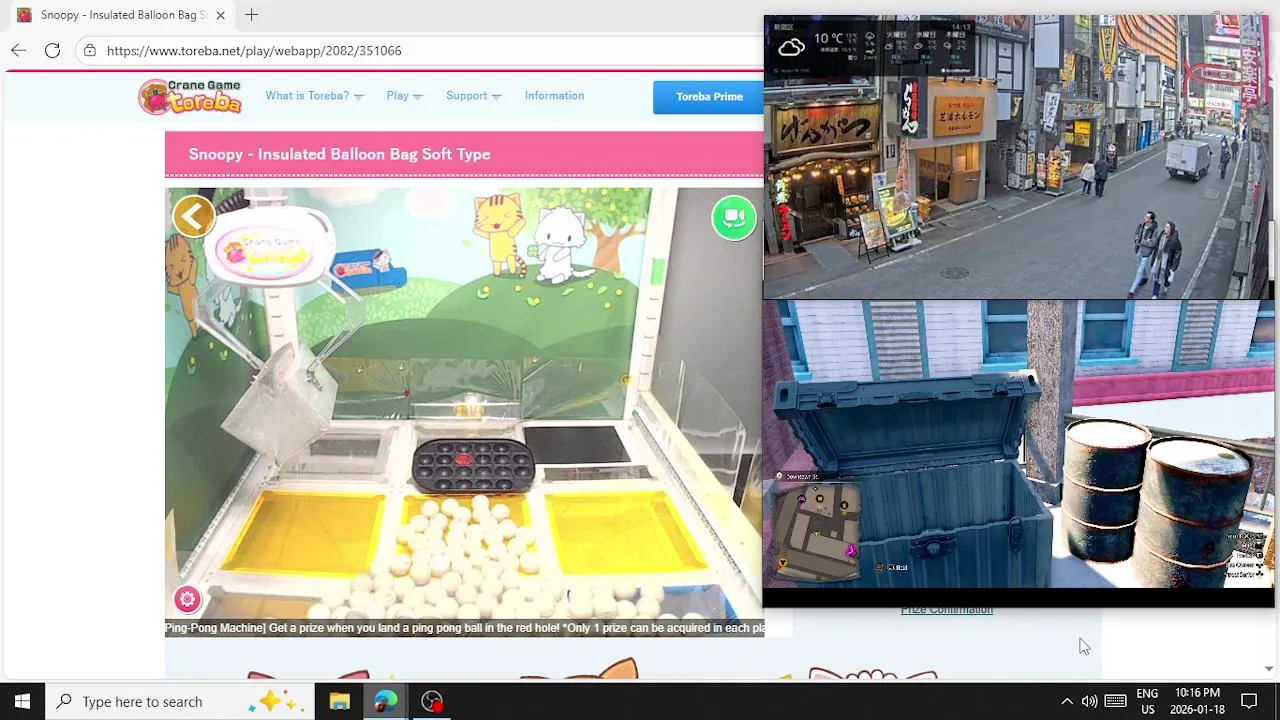This screenshot has width=1280, height=720.
Task: Close the Snoopy browser tab
Action: pos(220,15)
